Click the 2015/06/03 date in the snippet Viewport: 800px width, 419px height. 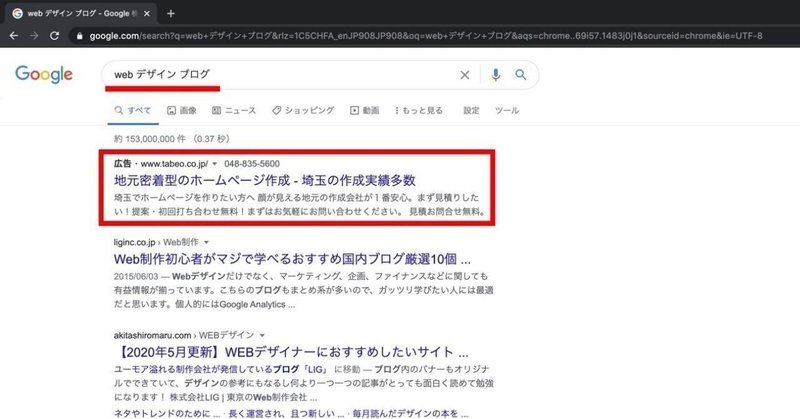click(136, 276)
